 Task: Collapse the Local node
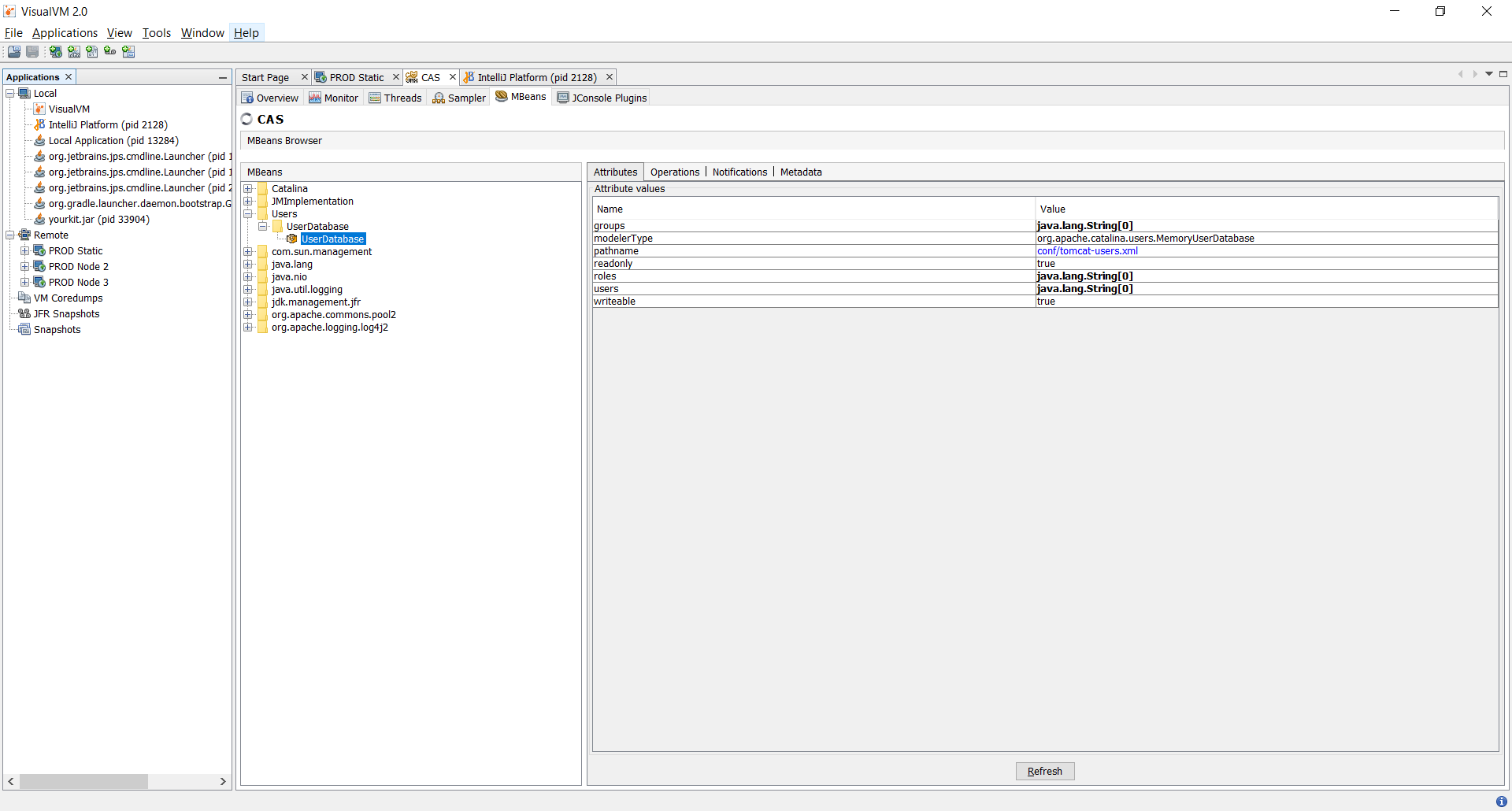9,93
